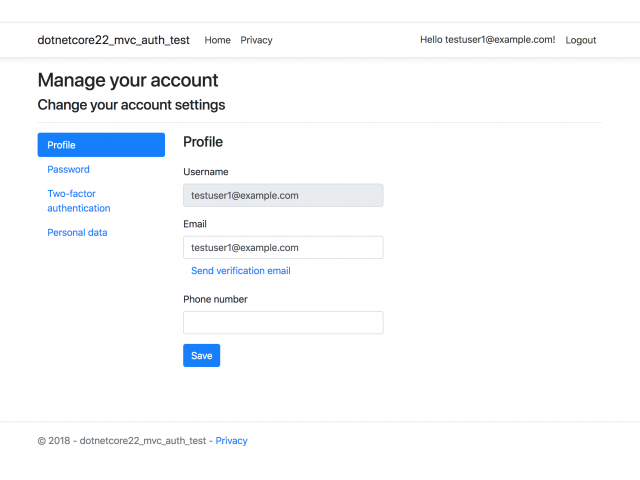
Task: Click the Phone number label
Action: pyautogui.click(x=216, y=299)
